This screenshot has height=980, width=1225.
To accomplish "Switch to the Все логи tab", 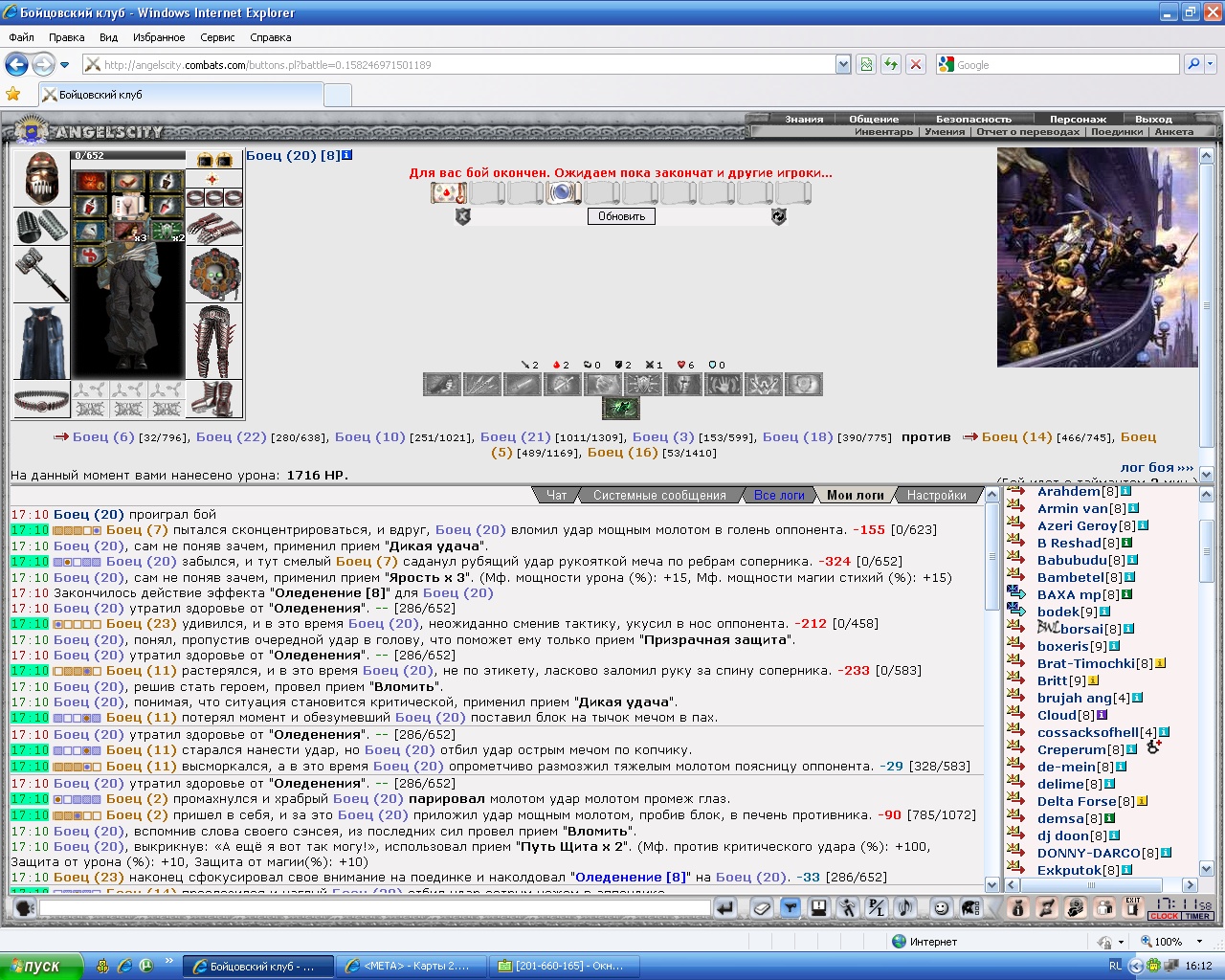I will pos(779,495).
